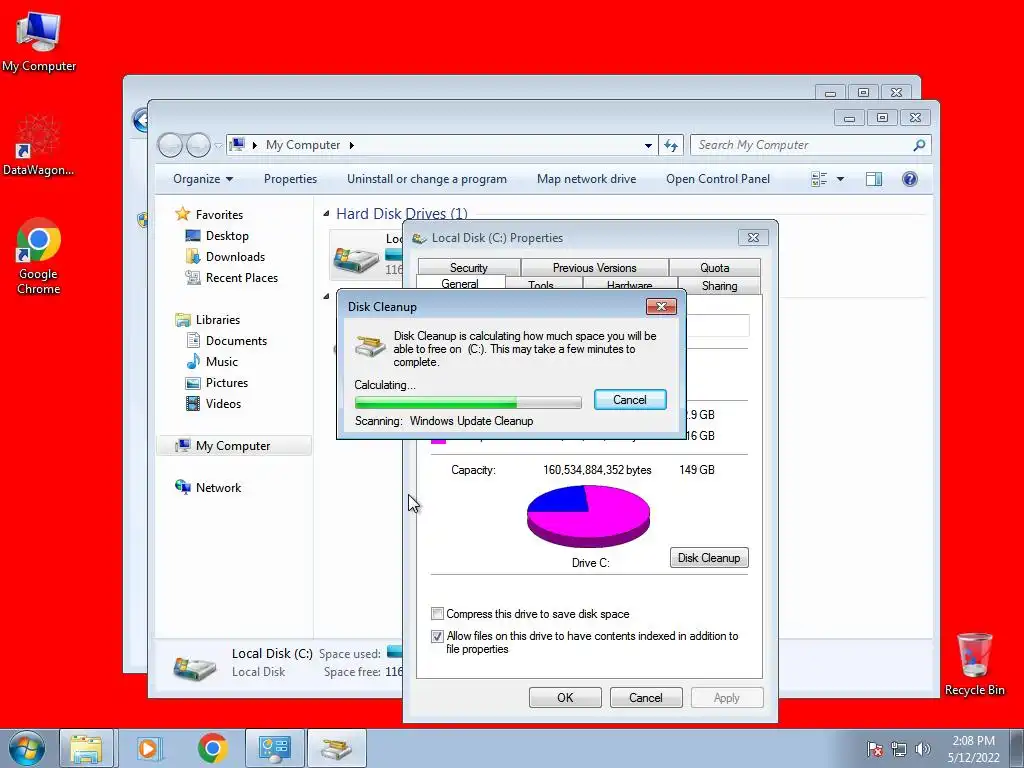Screen dimensions: 1024x768
Task: Cancel the Disk Cleanup calculation
Action: click(x=630, y=400)
